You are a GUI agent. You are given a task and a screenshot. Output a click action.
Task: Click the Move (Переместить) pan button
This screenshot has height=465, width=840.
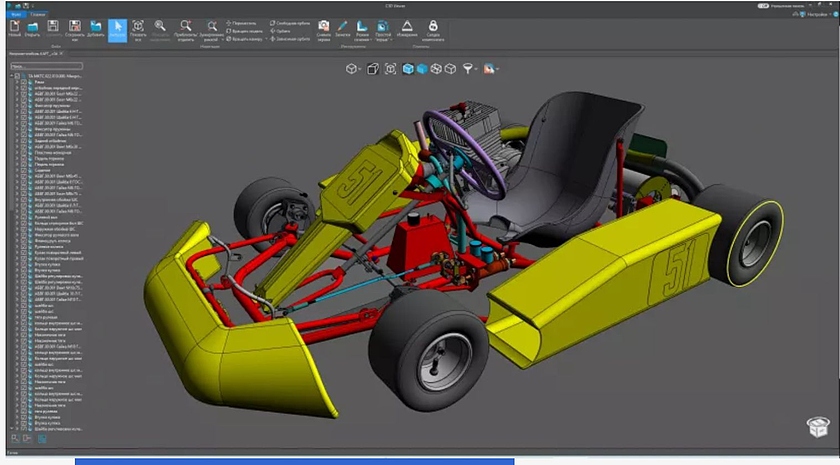[x=243, y=22]
